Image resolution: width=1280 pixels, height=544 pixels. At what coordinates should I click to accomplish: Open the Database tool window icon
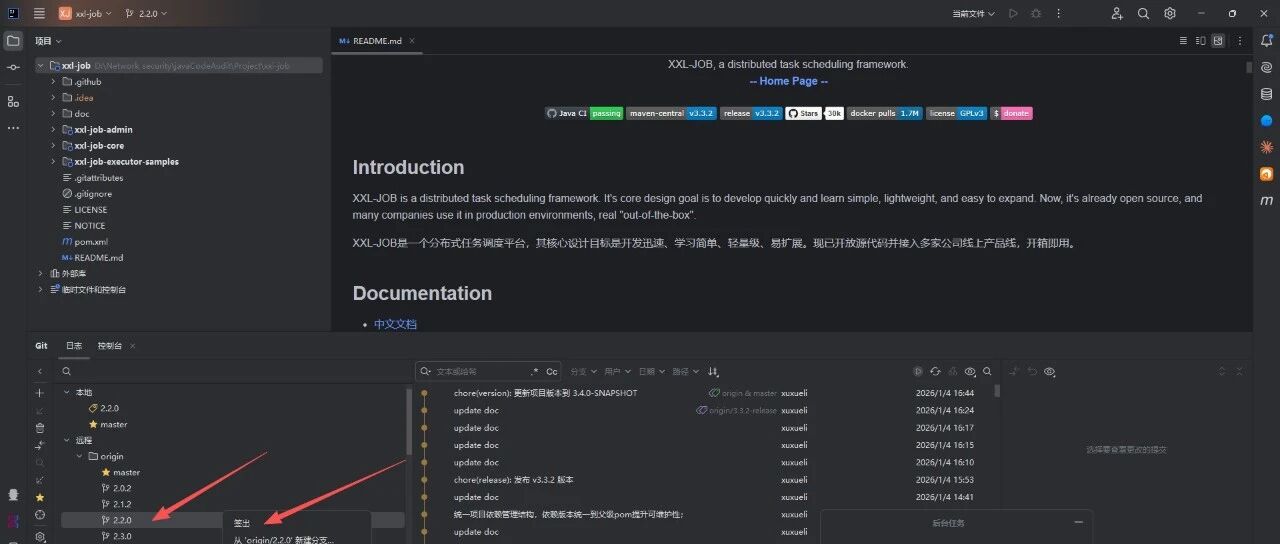click(1266, 93)
